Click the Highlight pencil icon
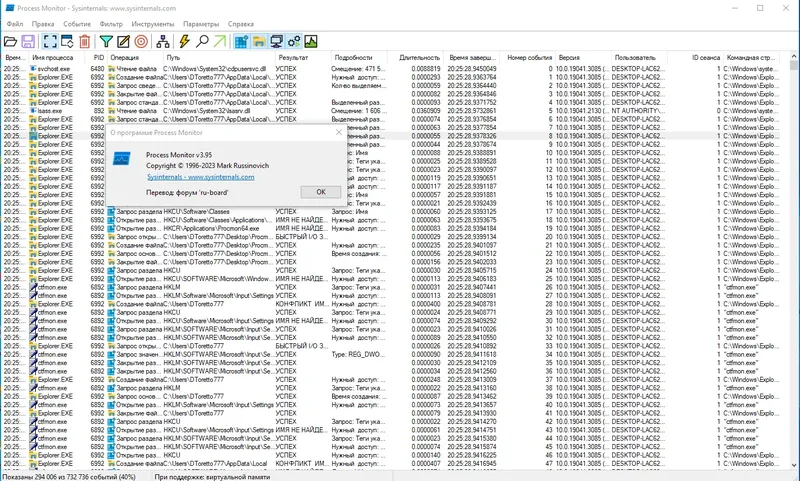Viewport: 800px width, 481px height. tap(123, 41)
